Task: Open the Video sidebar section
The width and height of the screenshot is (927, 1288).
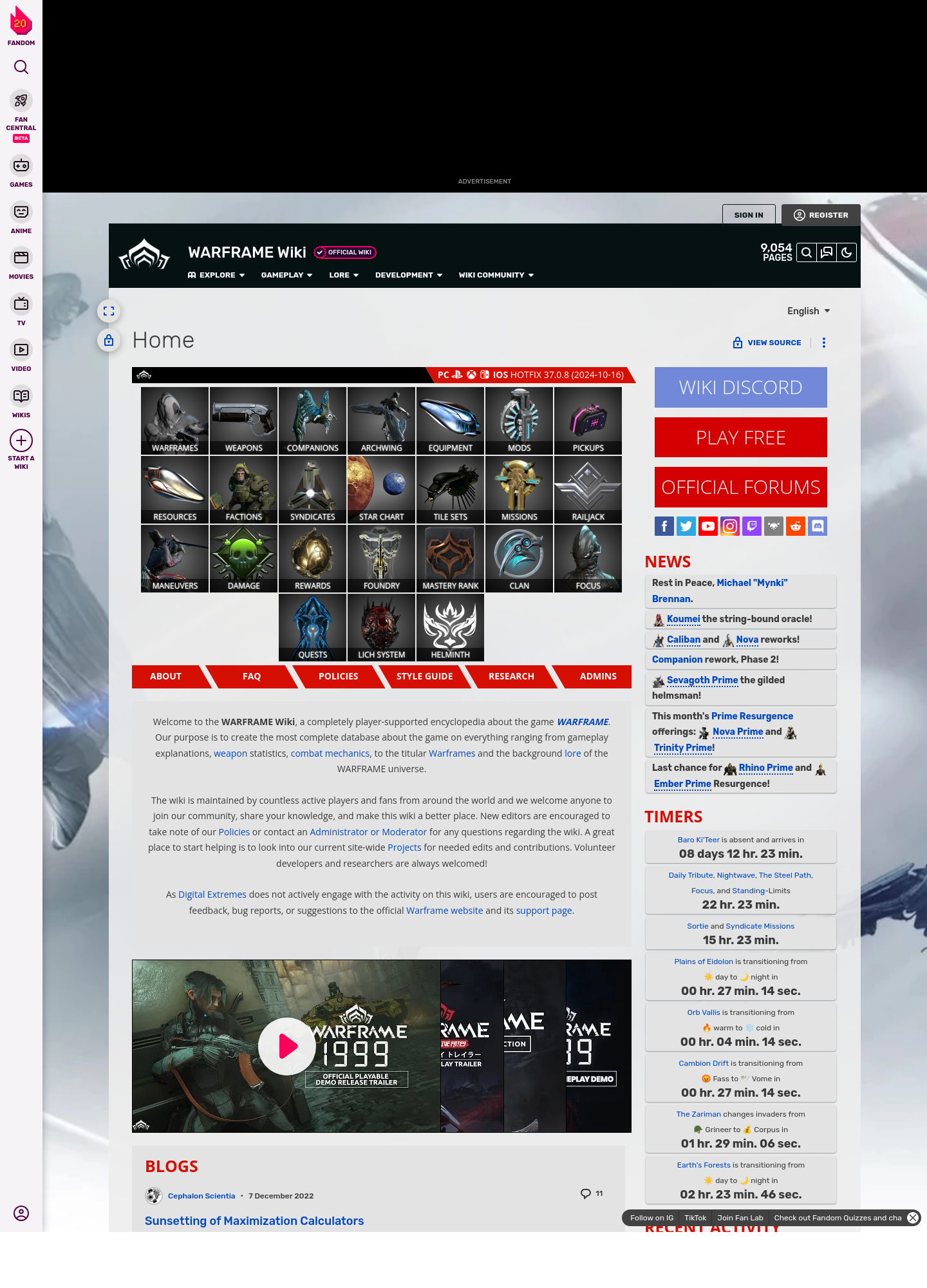Action: coord(21,355)
